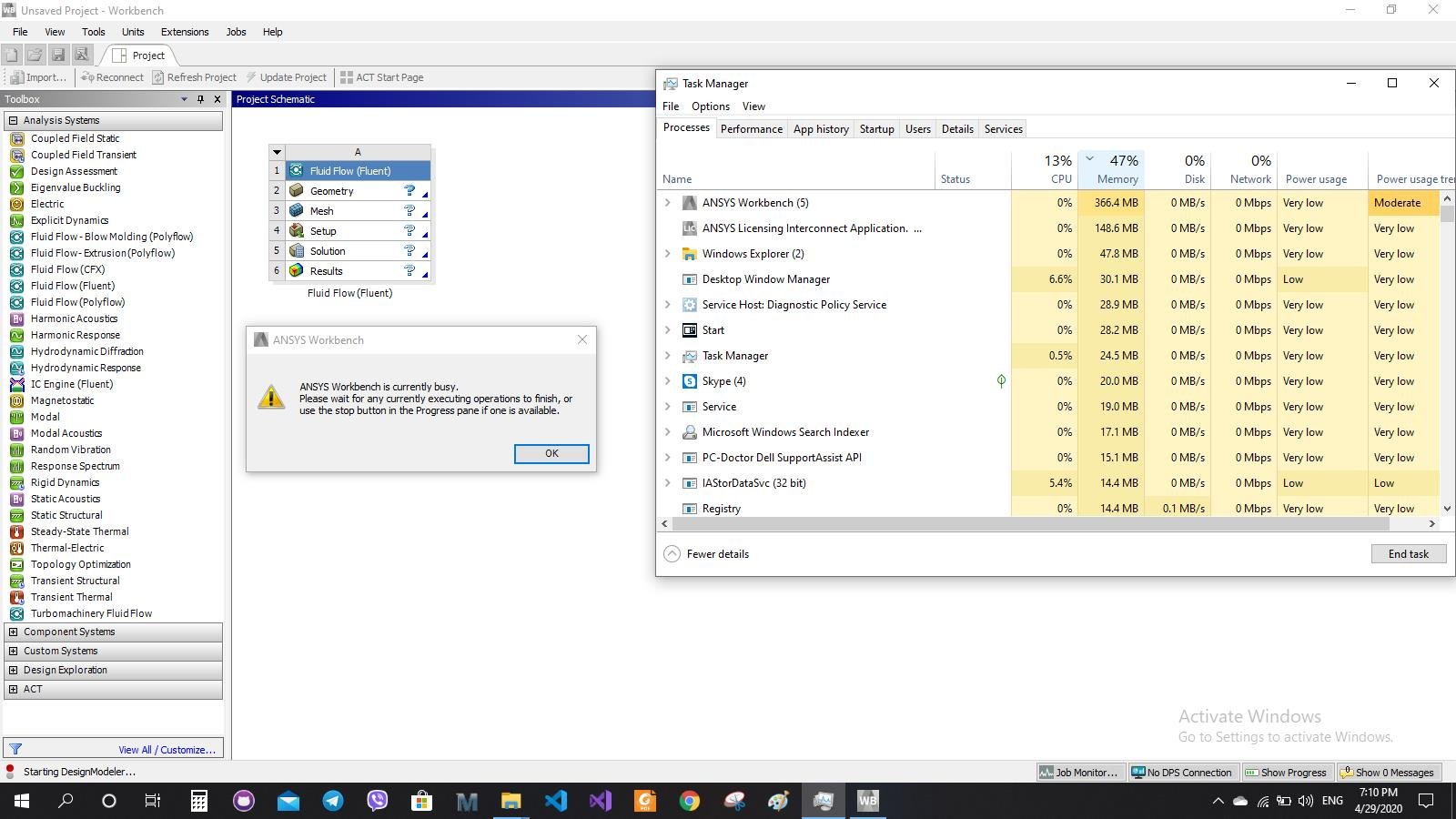
Task: Click the Open project folder icon
Action: pyautogui.click(x=35, y=55)
